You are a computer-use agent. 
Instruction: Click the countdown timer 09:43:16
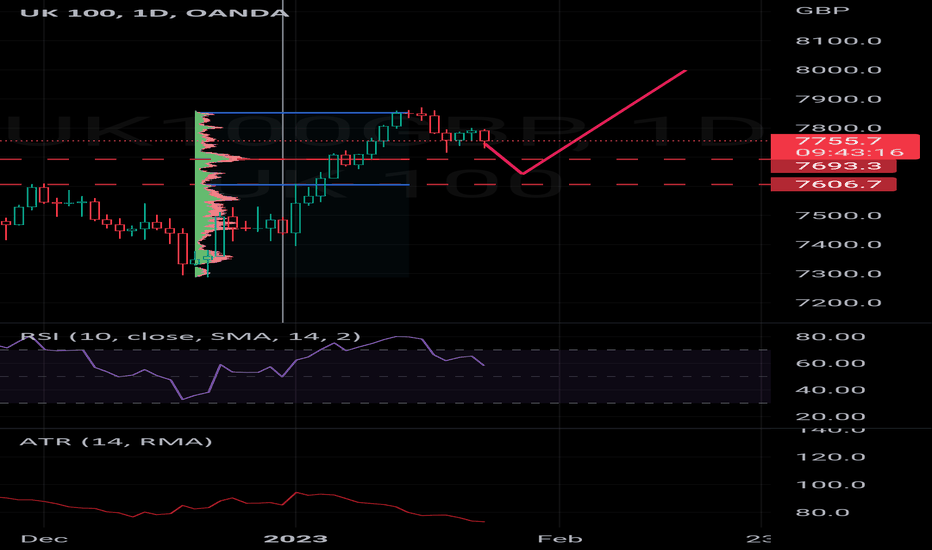(849, 152)
